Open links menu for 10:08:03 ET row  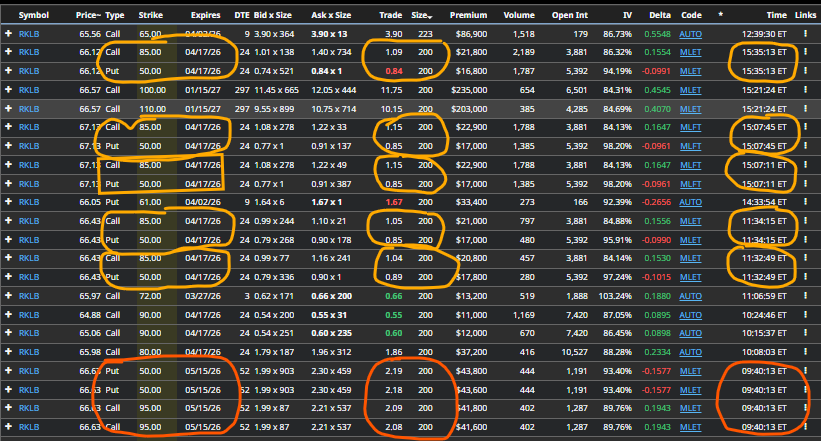805,352
